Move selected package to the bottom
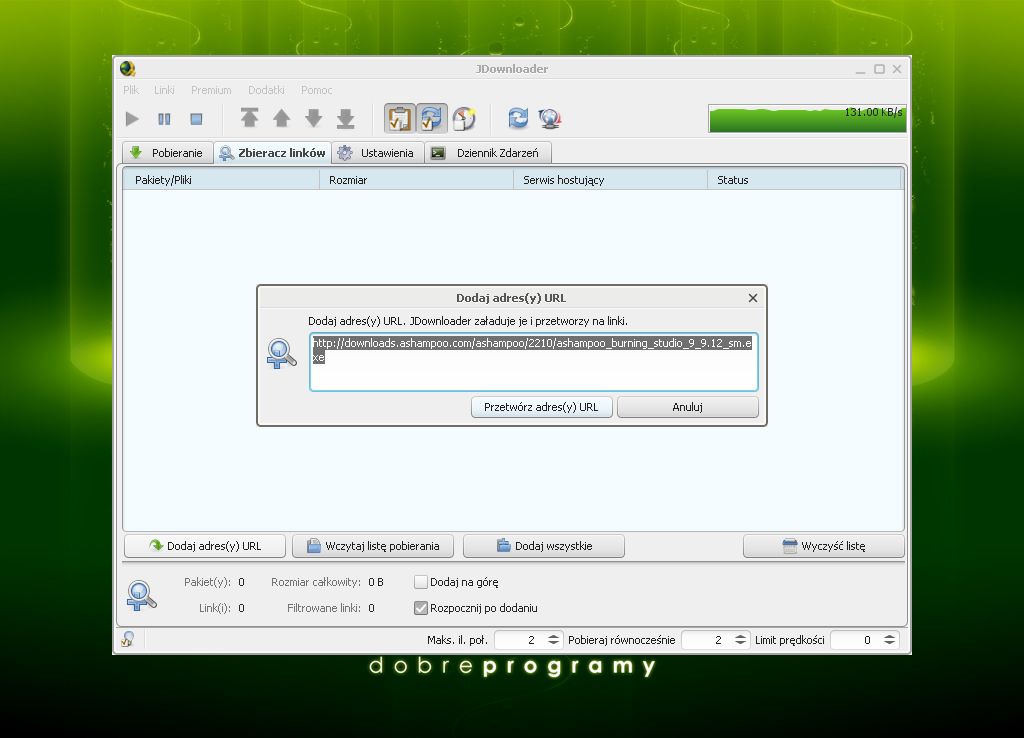1024x738 pixels. [x=345, y=118]
